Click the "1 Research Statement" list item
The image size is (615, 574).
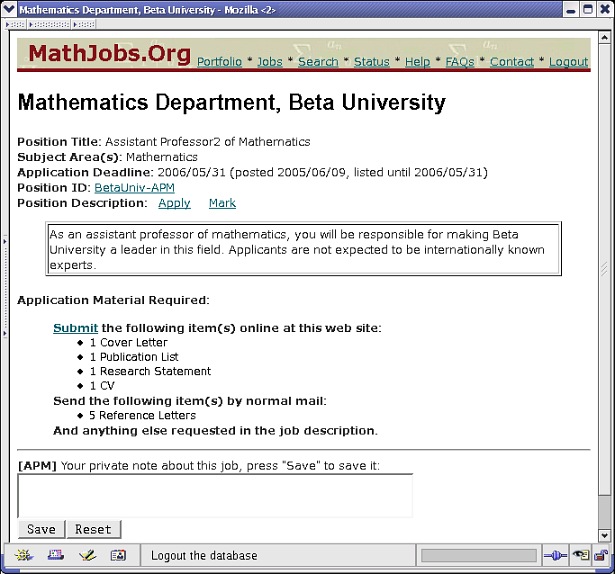150,371
